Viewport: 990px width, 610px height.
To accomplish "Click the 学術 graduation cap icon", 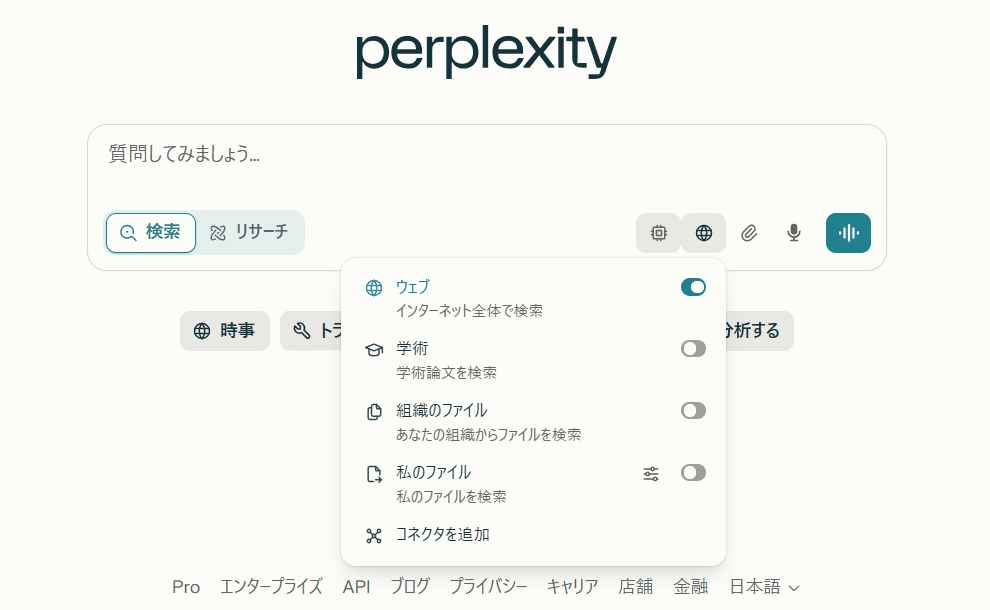I will (374, 350).
